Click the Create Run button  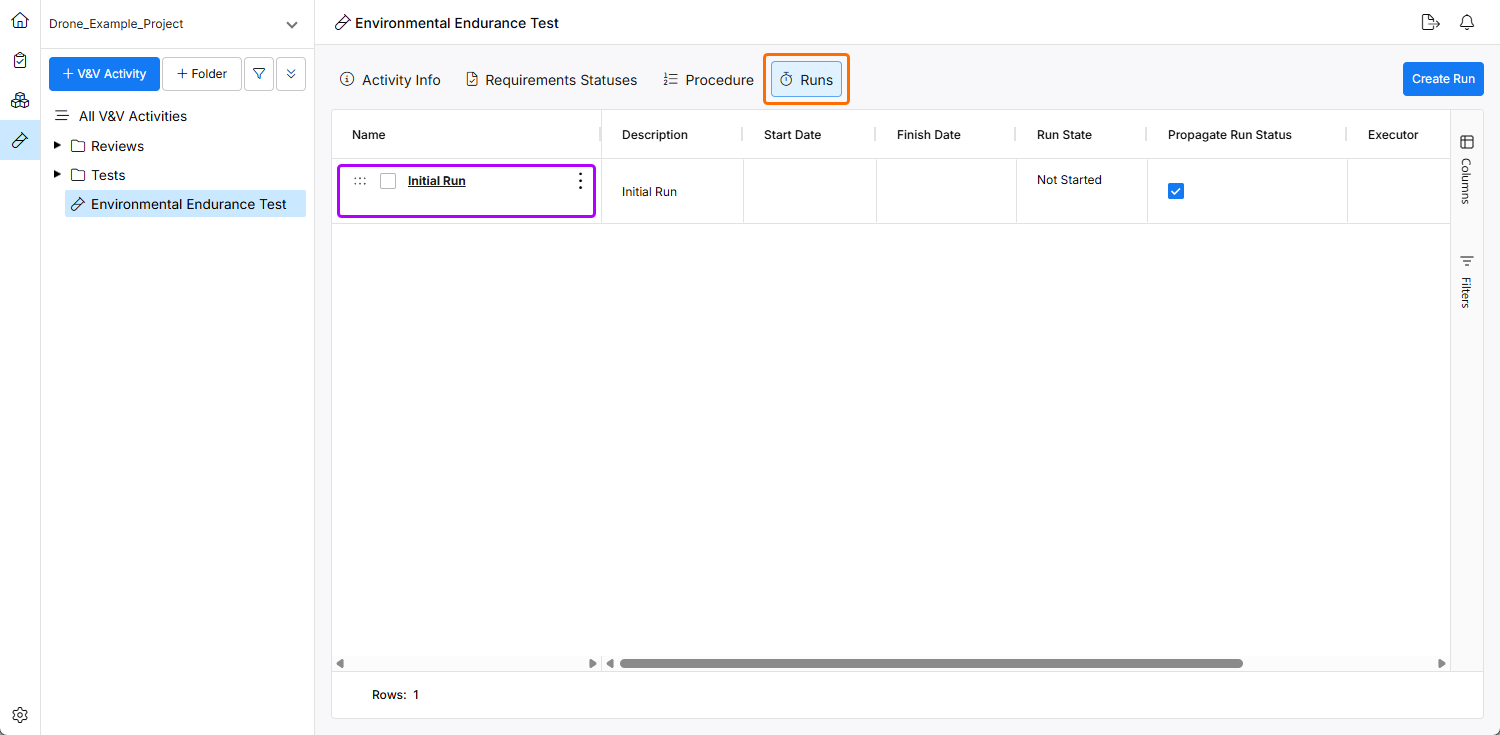pyautogui.click(x=1443, y=79)
